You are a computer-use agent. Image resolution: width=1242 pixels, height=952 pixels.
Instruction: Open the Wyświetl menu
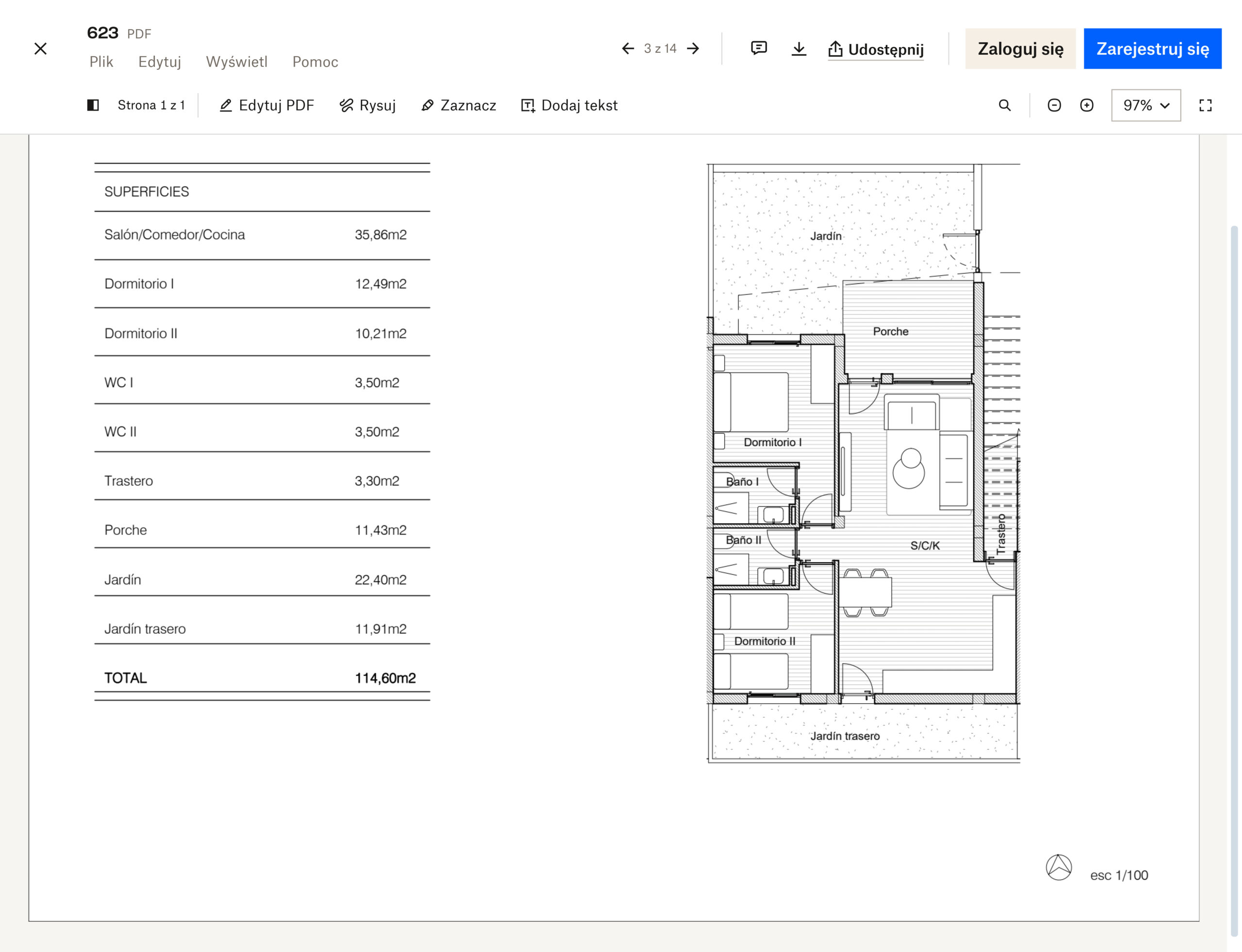[x=236, y=62]
